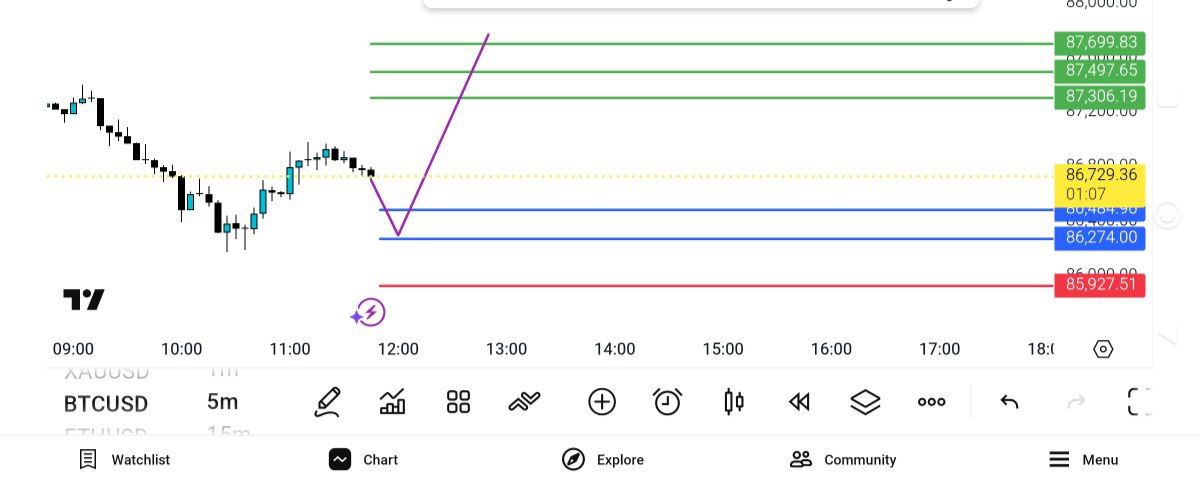Change chart type with the candlestick icon
1200x484 pixels.
pos(733,402)
